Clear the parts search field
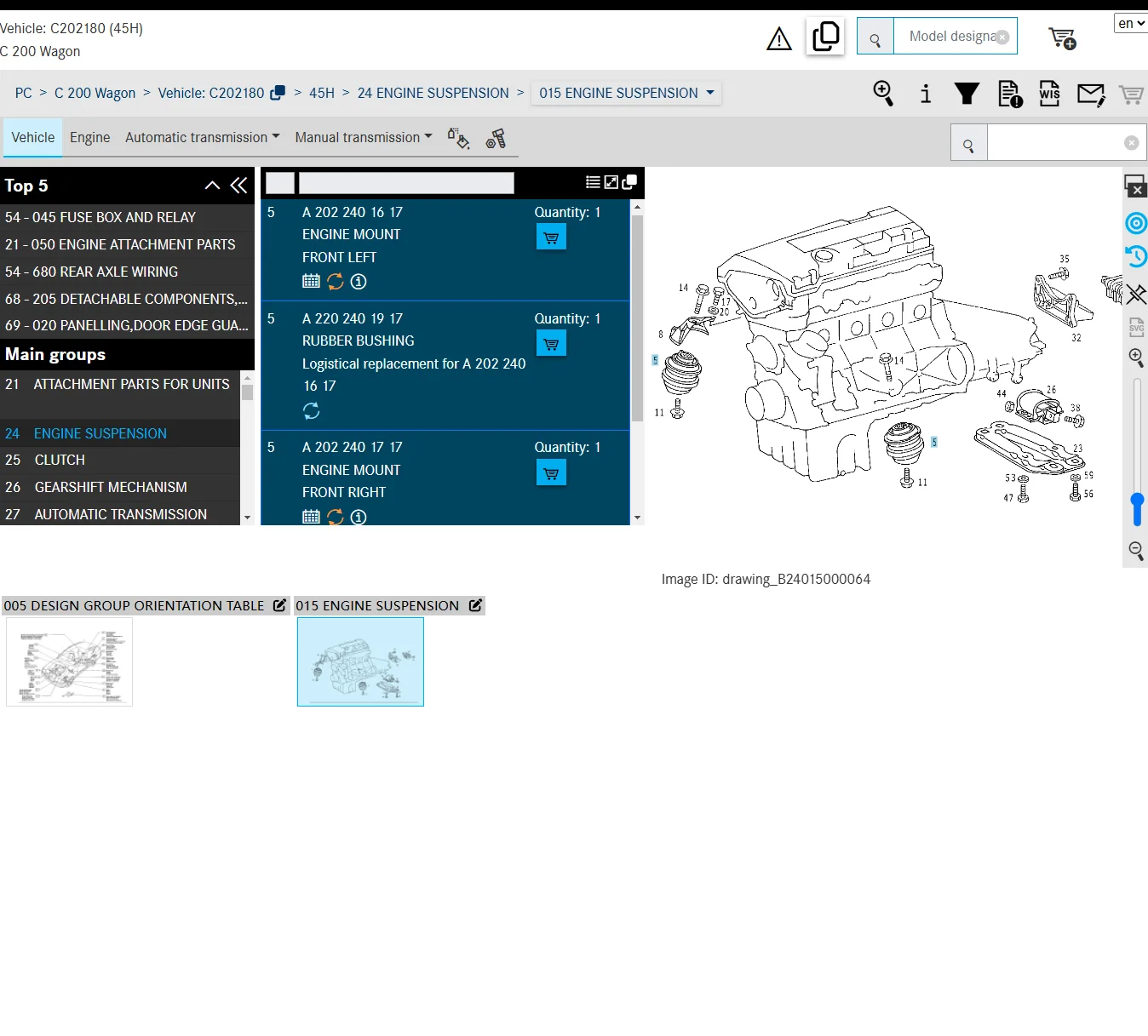The width and height of the screenshot is (1148, 1036). tap(1132, 143)
